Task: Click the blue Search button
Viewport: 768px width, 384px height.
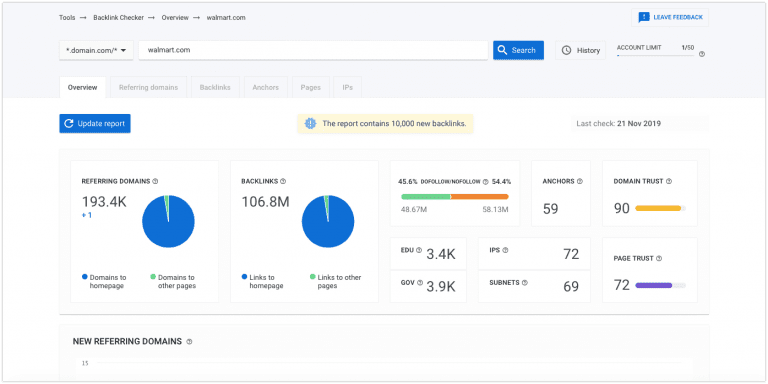Action: [x=518, y=50]
